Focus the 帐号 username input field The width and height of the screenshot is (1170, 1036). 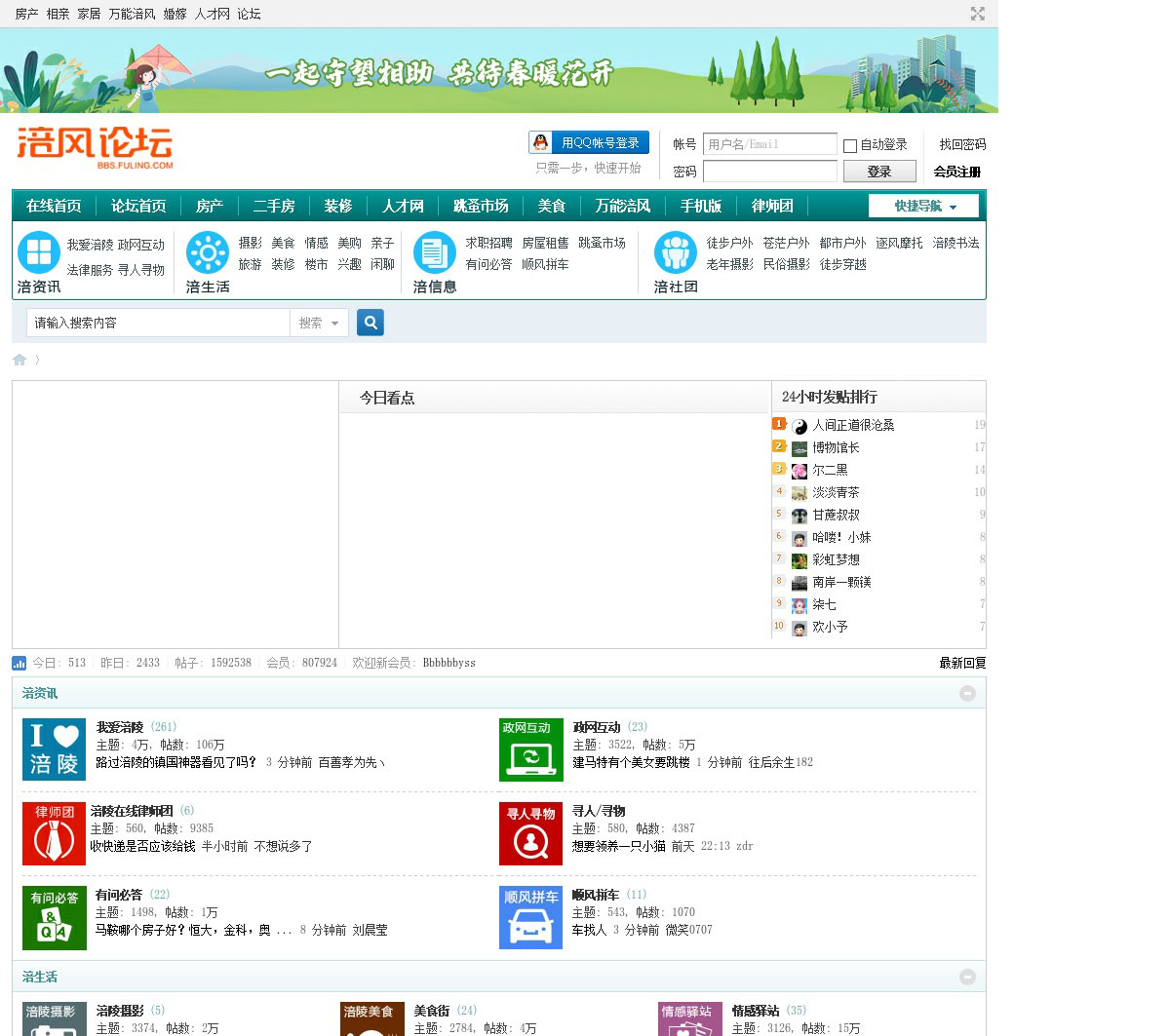(769, 144)
